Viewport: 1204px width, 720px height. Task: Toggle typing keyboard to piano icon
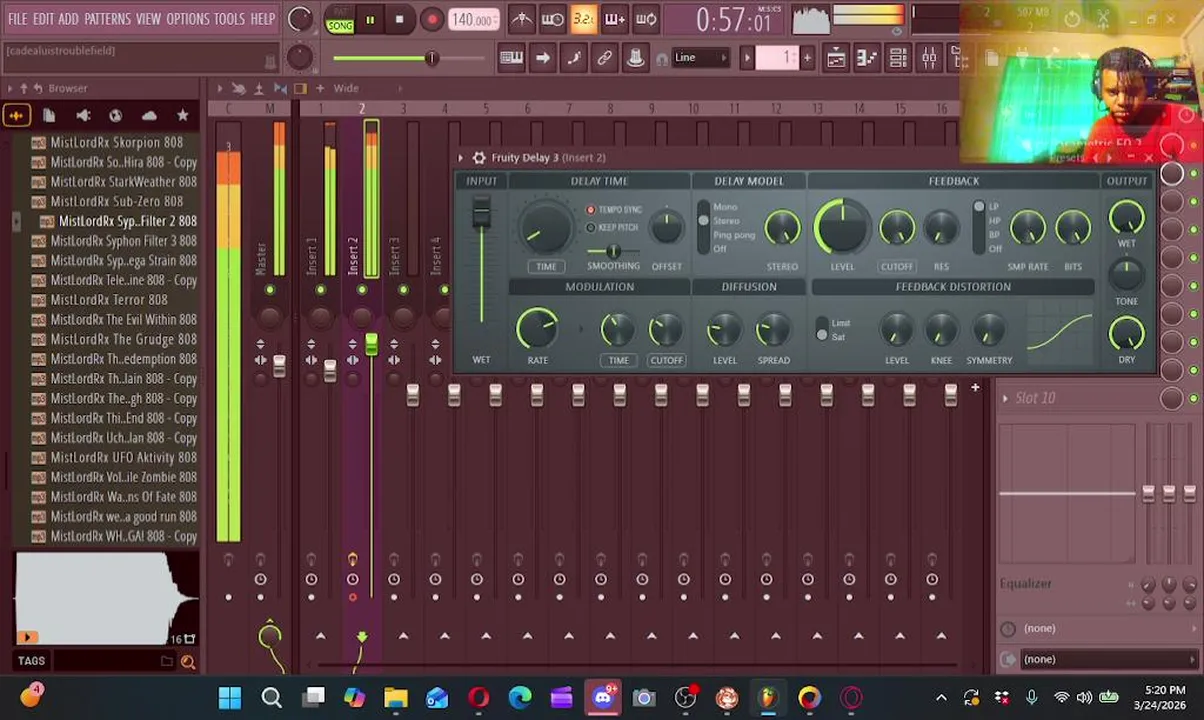coord(511,58)
